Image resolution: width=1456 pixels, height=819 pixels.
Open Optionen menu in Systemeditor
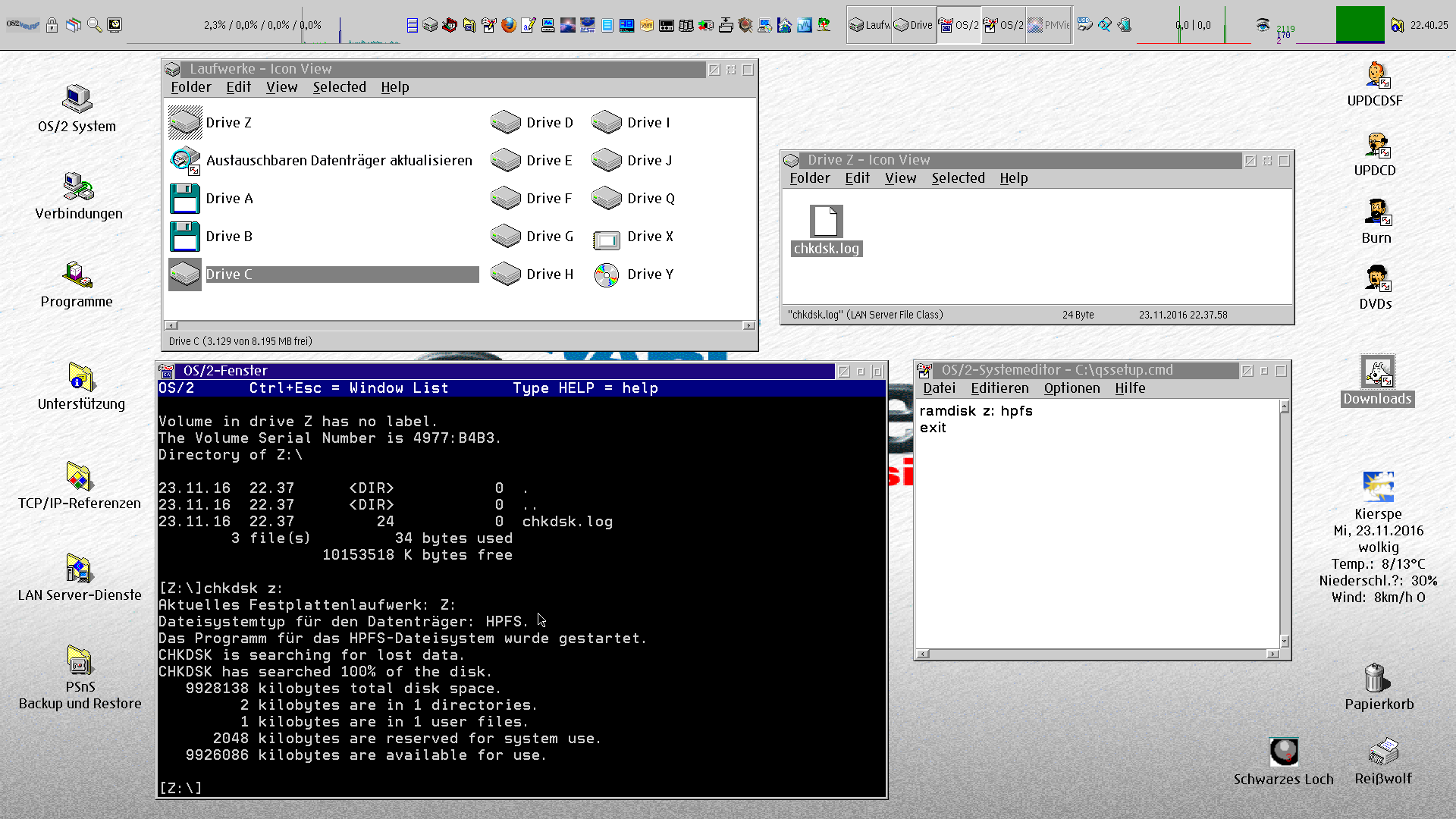1072,388
